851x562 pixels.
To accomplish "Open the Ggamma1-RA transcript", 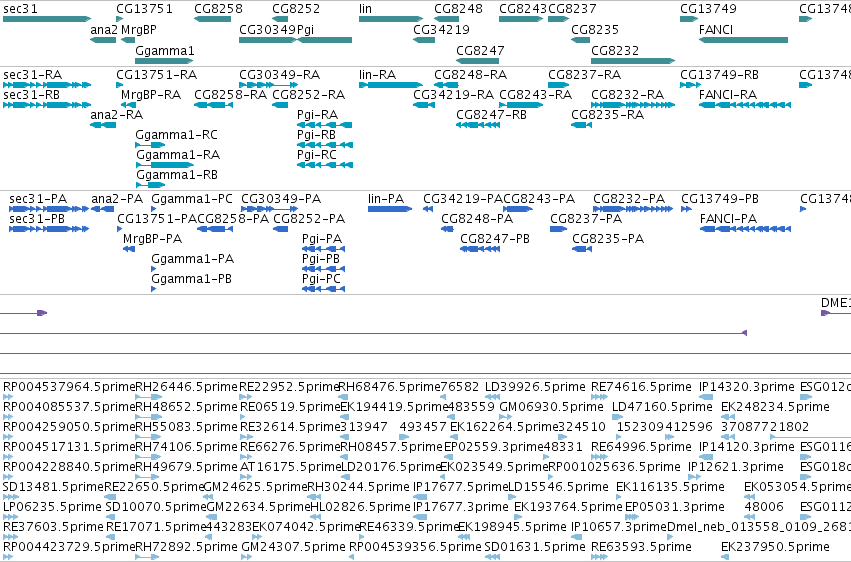I will click(164, 165).
